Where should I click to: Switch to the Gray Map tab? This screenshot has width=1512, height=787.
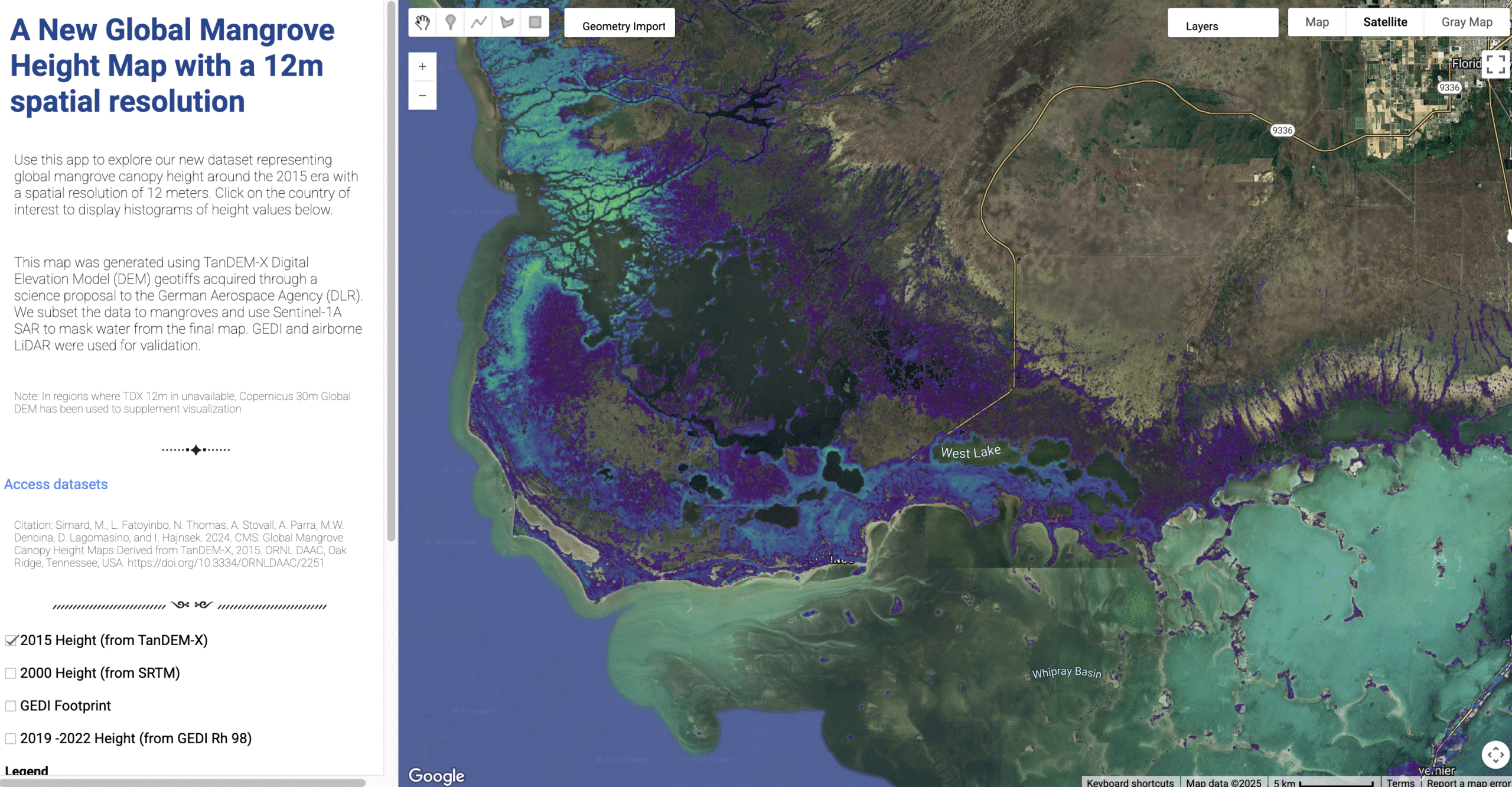[x=1466, y=22]
